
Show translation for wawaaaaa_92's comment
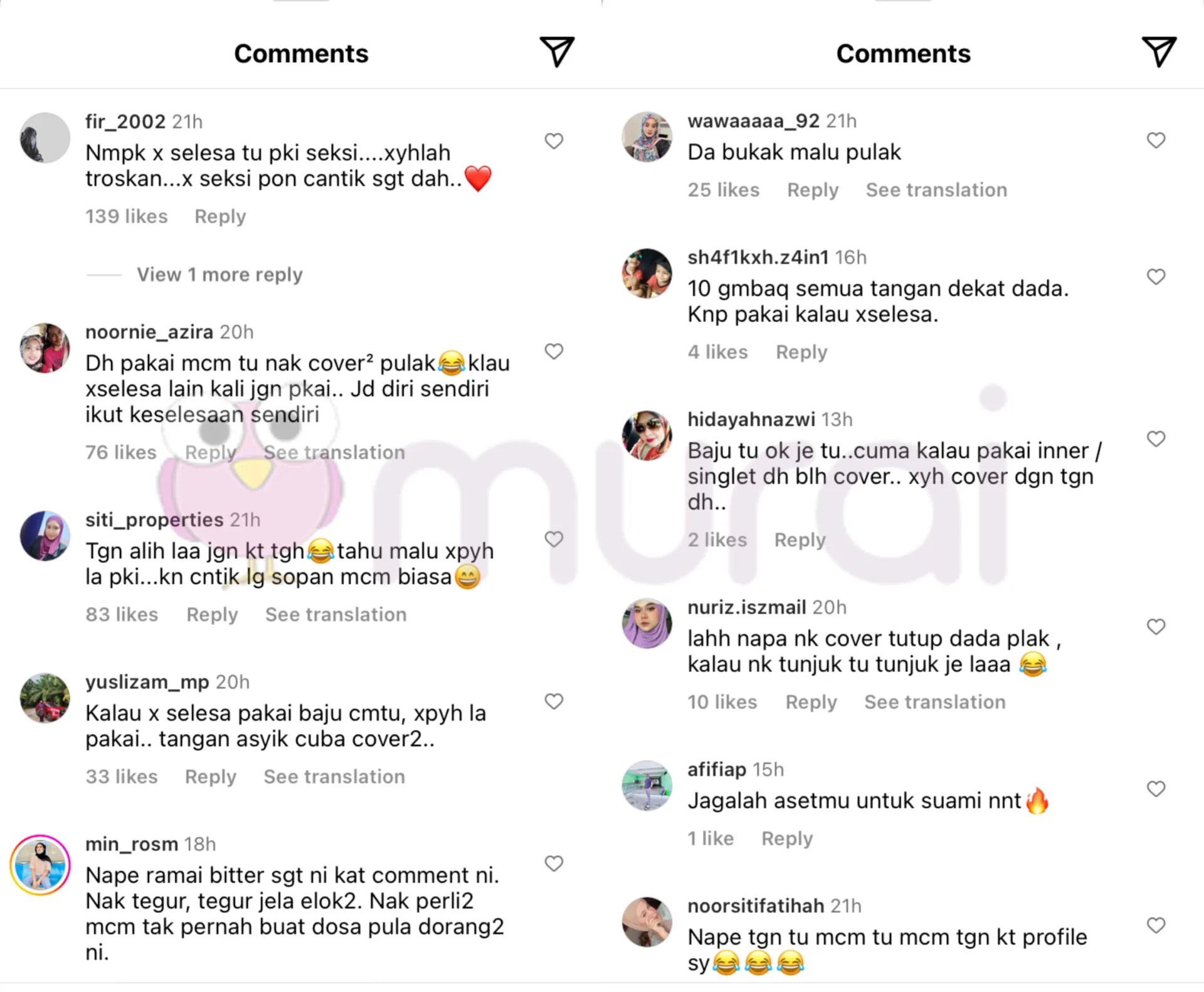point(936,189)
